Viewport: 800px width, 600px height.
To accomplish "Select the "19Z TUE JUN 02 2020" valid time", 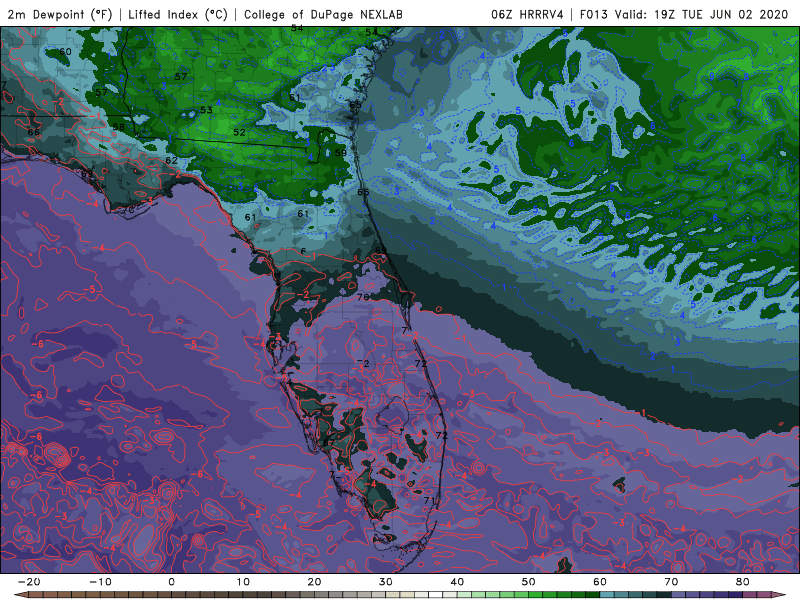I will tap(721, 14).
